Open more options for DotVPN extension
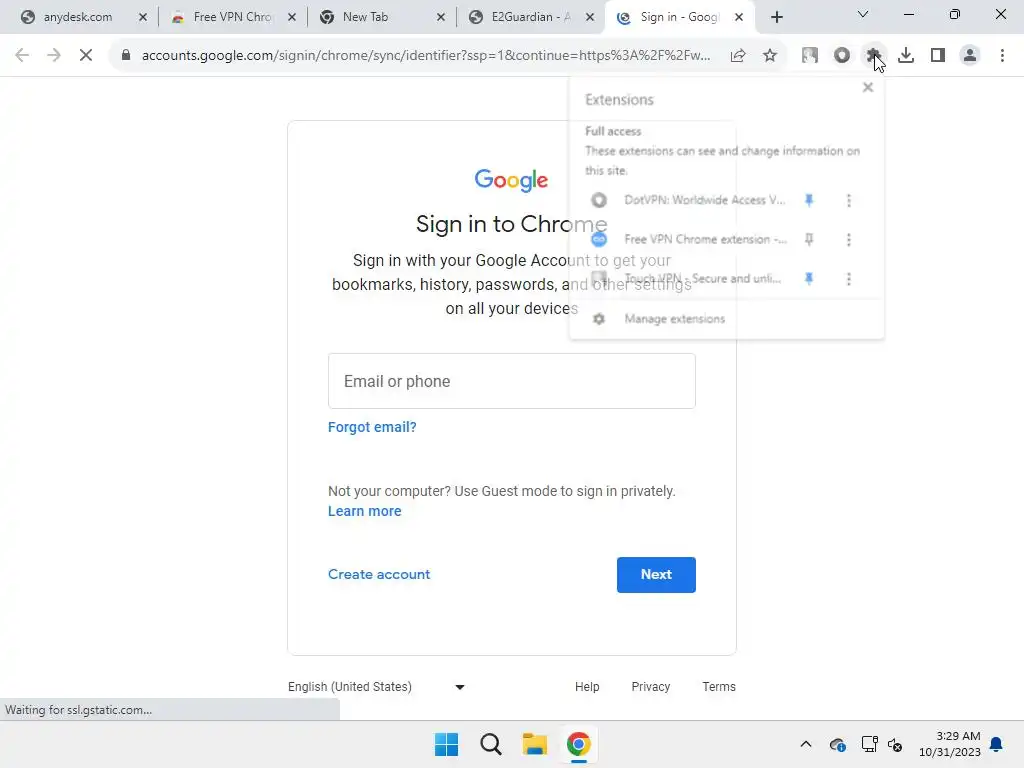Image resolution: width=1024 pixels, height=768 pixels. pos(848,200)
